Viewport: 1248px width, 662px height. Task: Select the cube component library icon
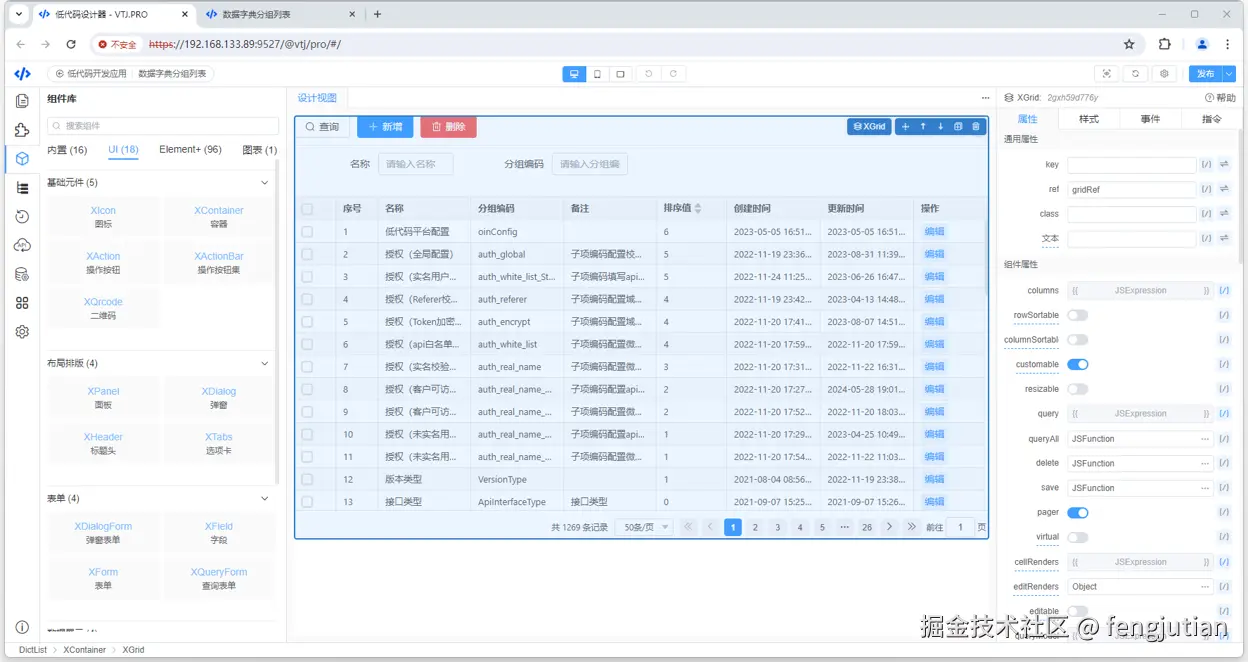[x=22, y=159]
